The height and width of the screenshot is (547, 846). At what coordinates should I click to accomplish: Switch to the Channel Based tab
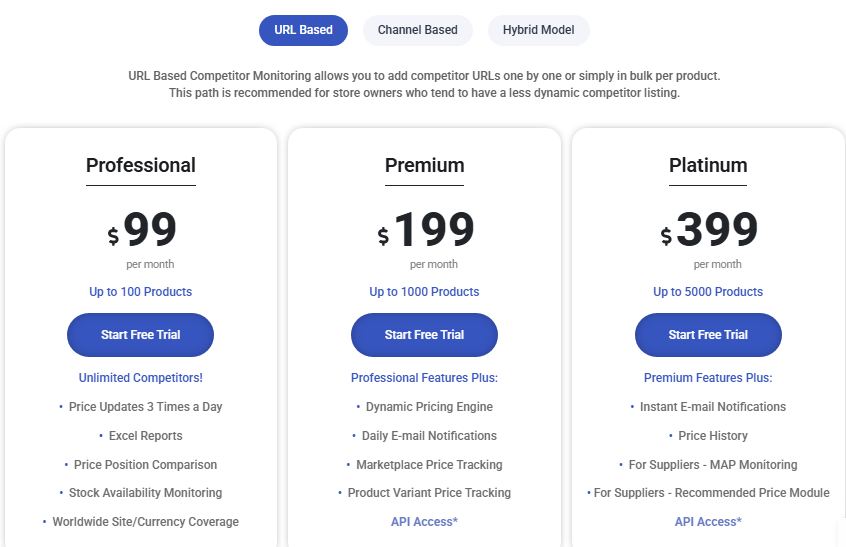tap(417, 30)
